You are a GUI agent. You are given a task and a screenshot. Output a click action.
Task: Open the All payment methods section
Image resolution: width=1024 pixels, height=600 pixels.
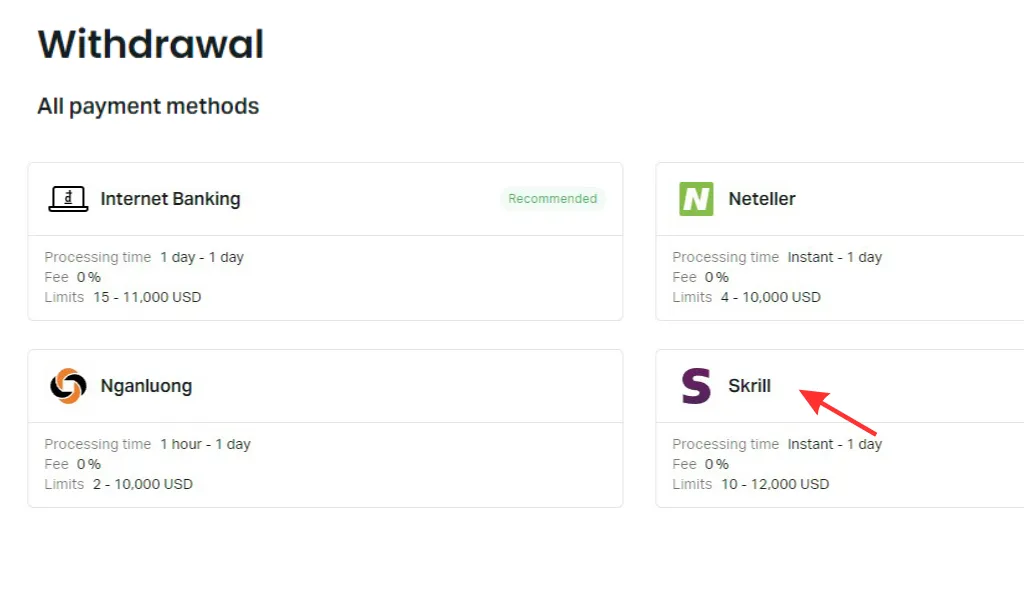[x=148, y=106]
